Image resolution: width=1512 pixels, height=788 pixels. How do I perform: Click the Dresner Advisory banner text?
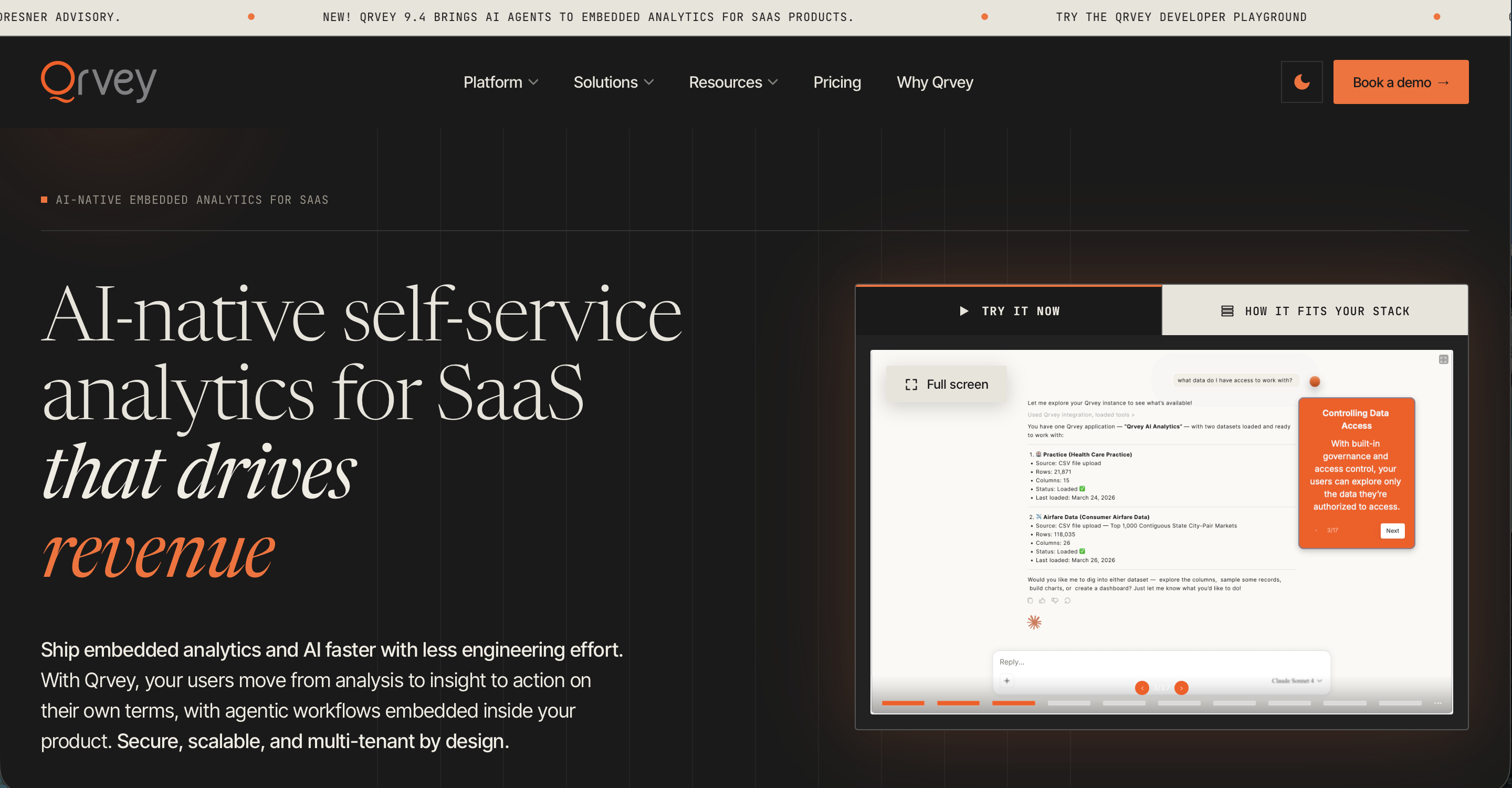pos(60,17)
